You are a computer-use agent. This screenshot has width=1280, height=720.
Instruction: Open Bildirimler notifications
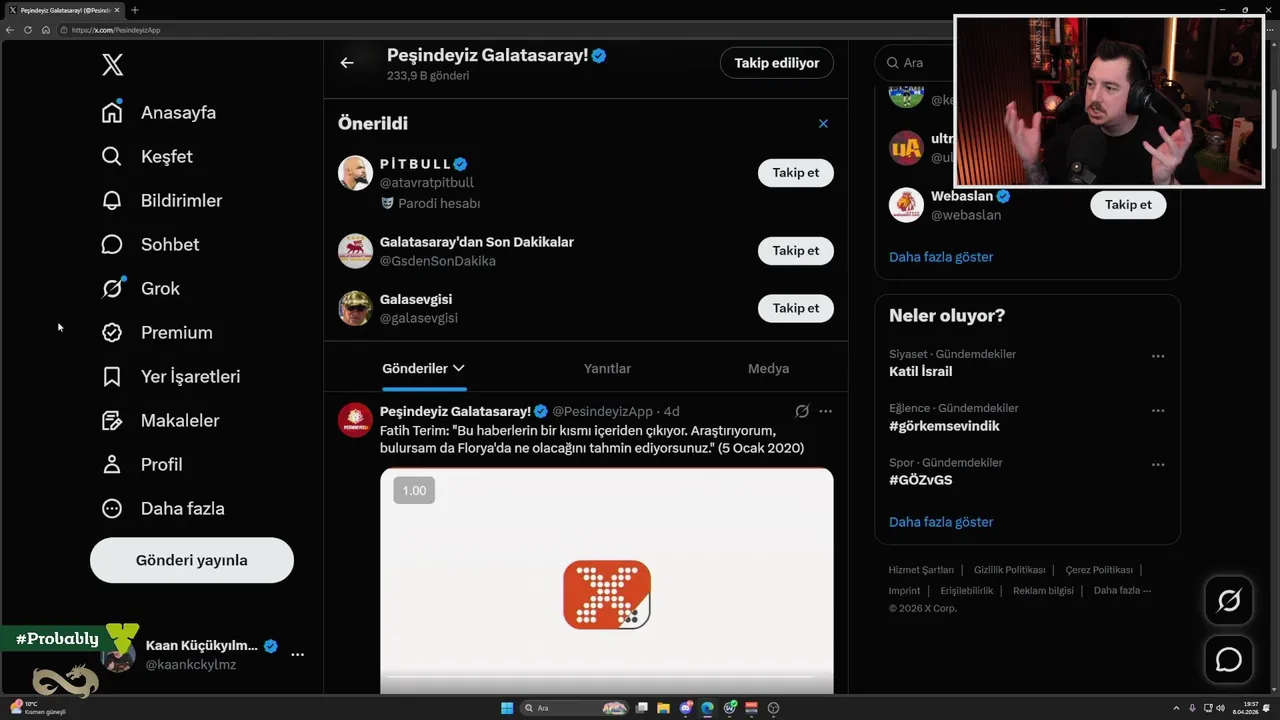(162, 200)
